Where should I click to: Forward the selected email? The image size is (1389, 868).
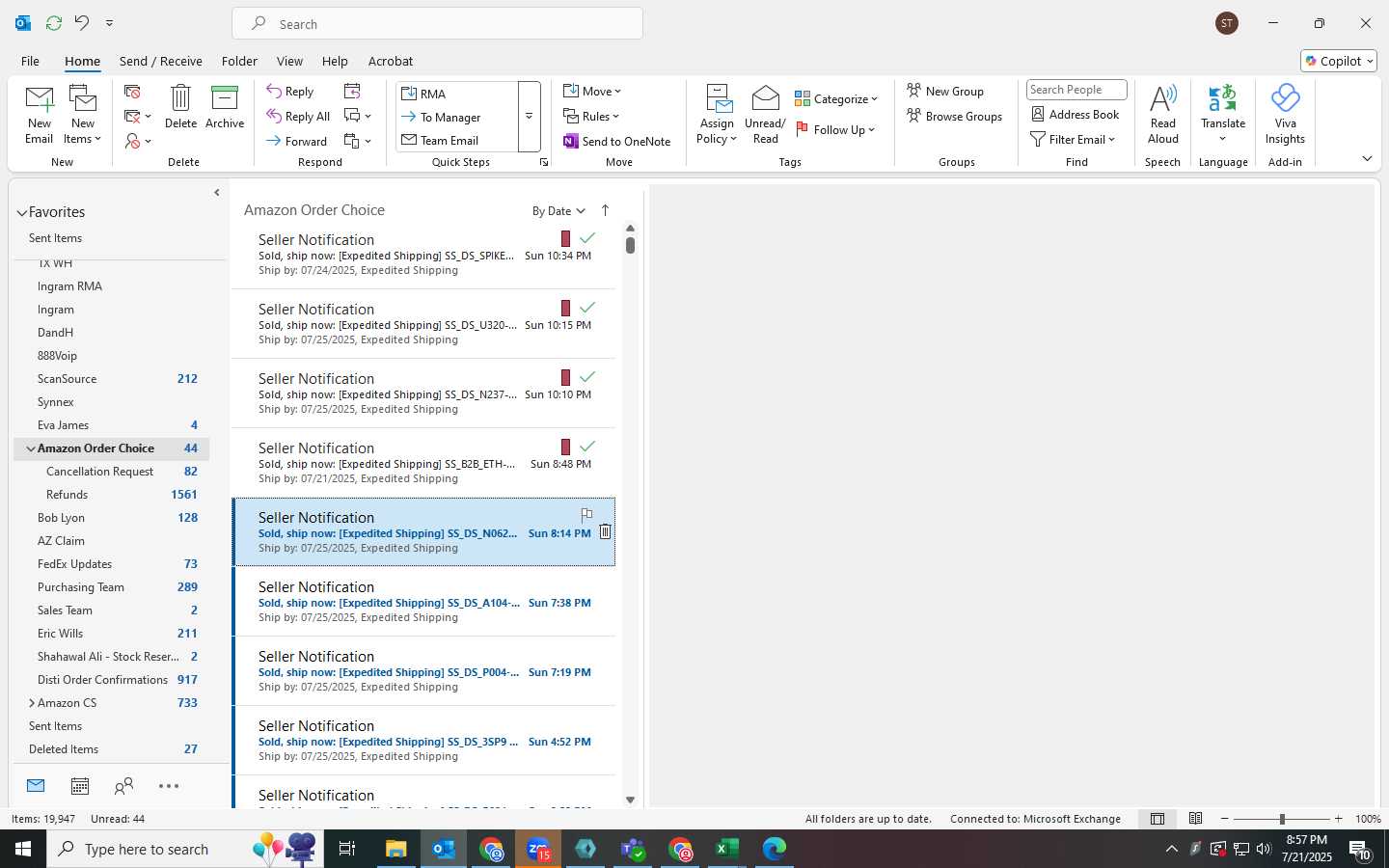pyautogui.click(x=297, y=141)
